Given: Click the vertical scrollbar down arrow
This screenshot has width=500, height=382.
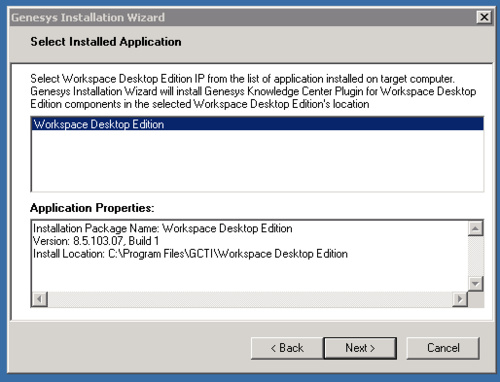Looking at the screenshot, I should (x=476, y=284).
